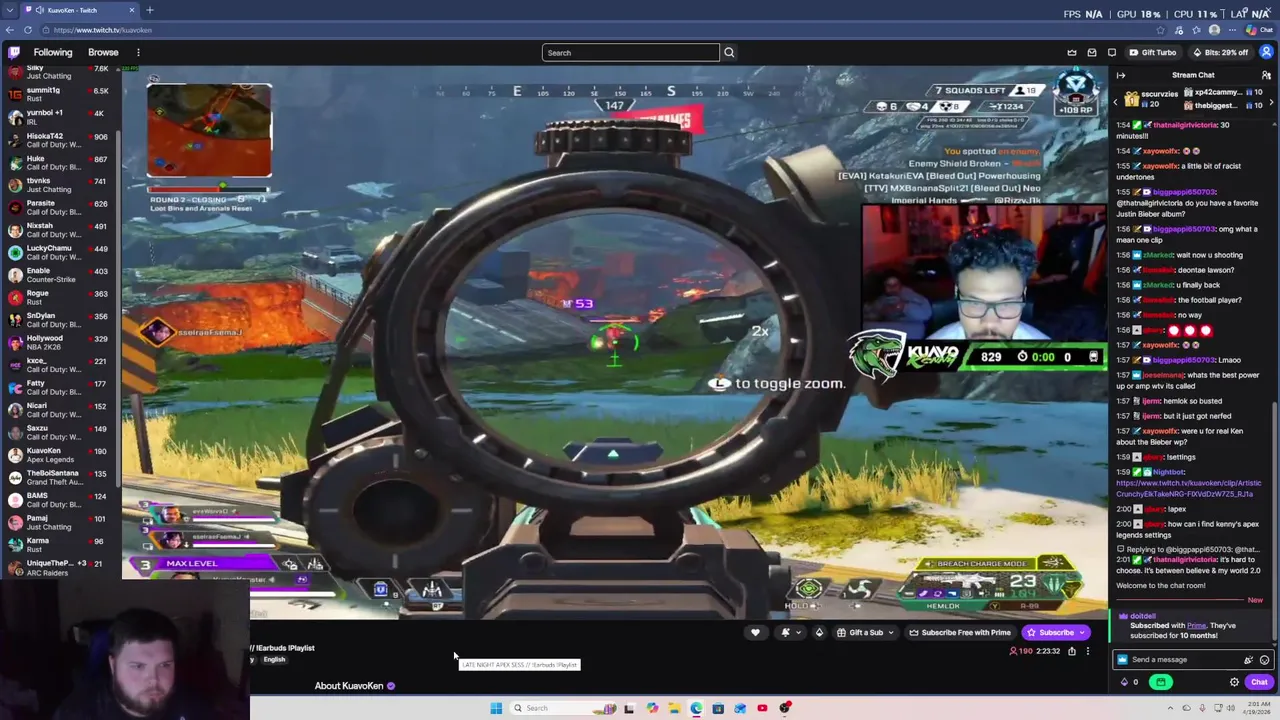Viewport: 1280px width, 720px height.
Task: Open Prime Offers crown icon
Action: 1072,52
